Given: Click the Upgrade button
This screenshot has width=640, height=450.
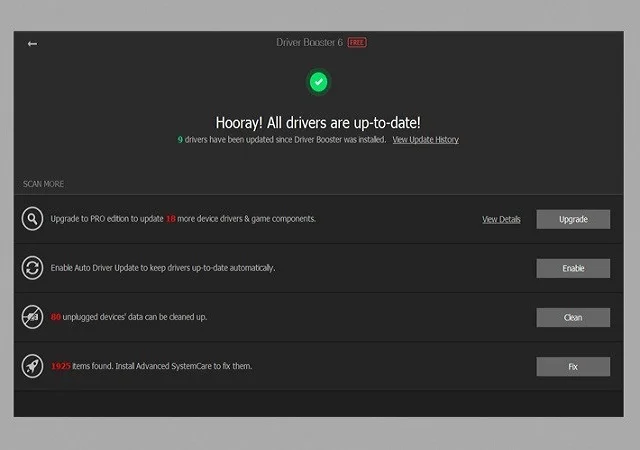Looking at the screenshot, I should click(x=573, y=219).
